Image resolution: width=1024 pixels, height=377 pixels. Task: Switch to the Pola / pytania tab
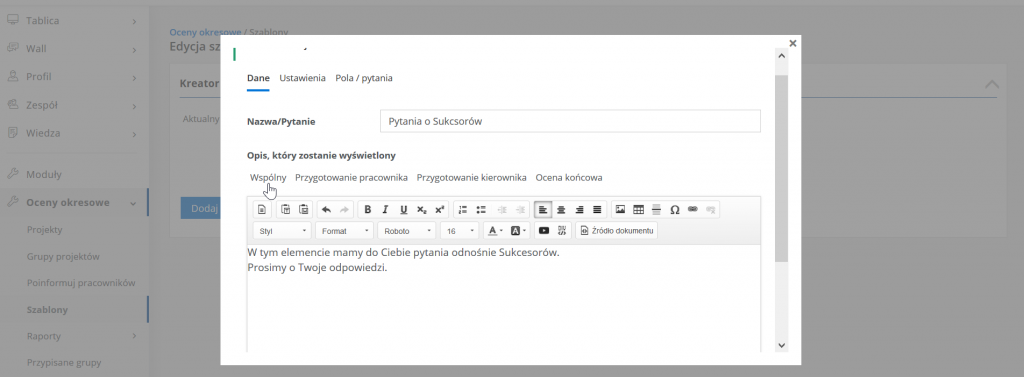364,78
